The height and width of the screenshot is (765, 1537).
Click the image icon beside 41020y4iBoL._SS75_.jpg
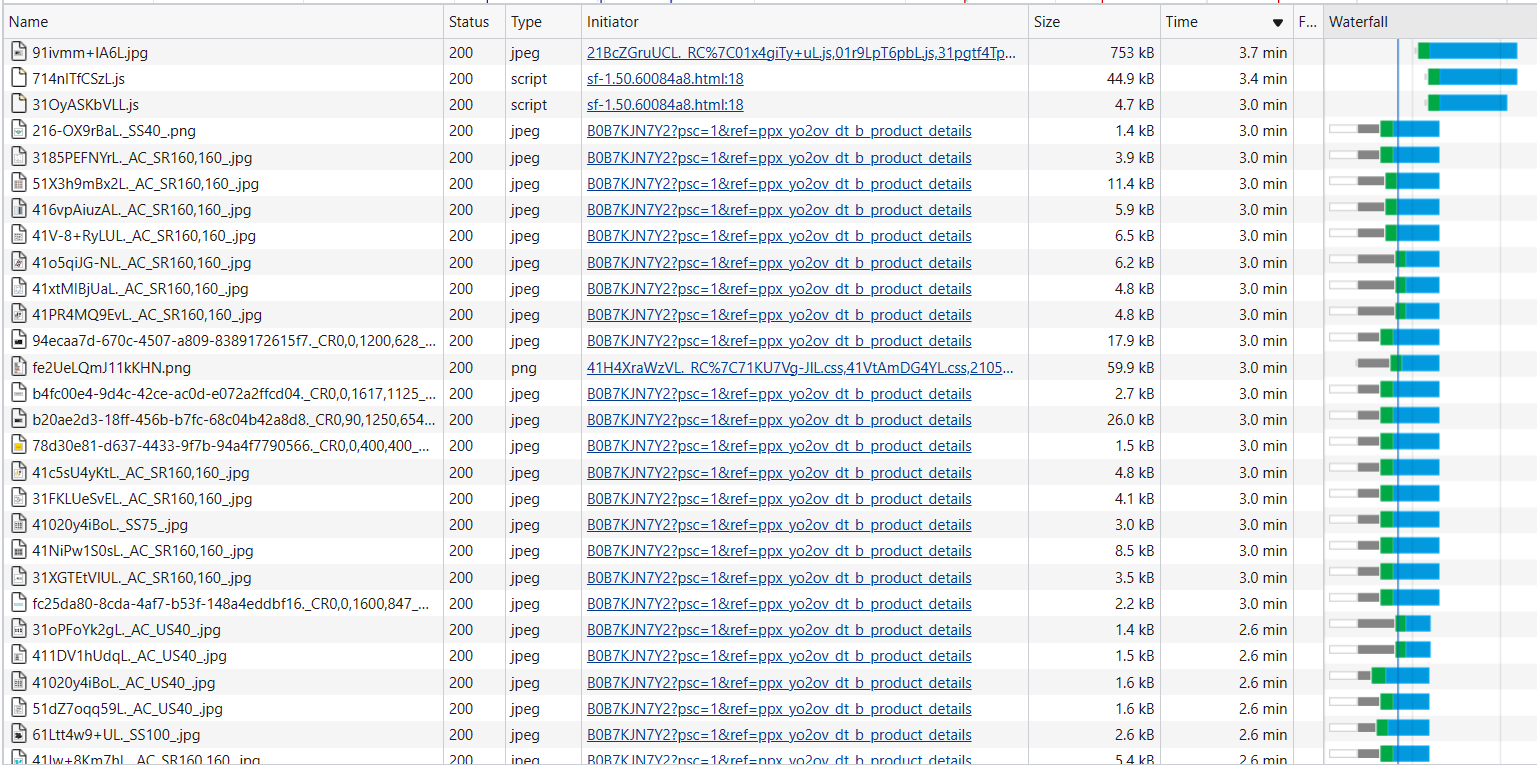pos(18,524)
